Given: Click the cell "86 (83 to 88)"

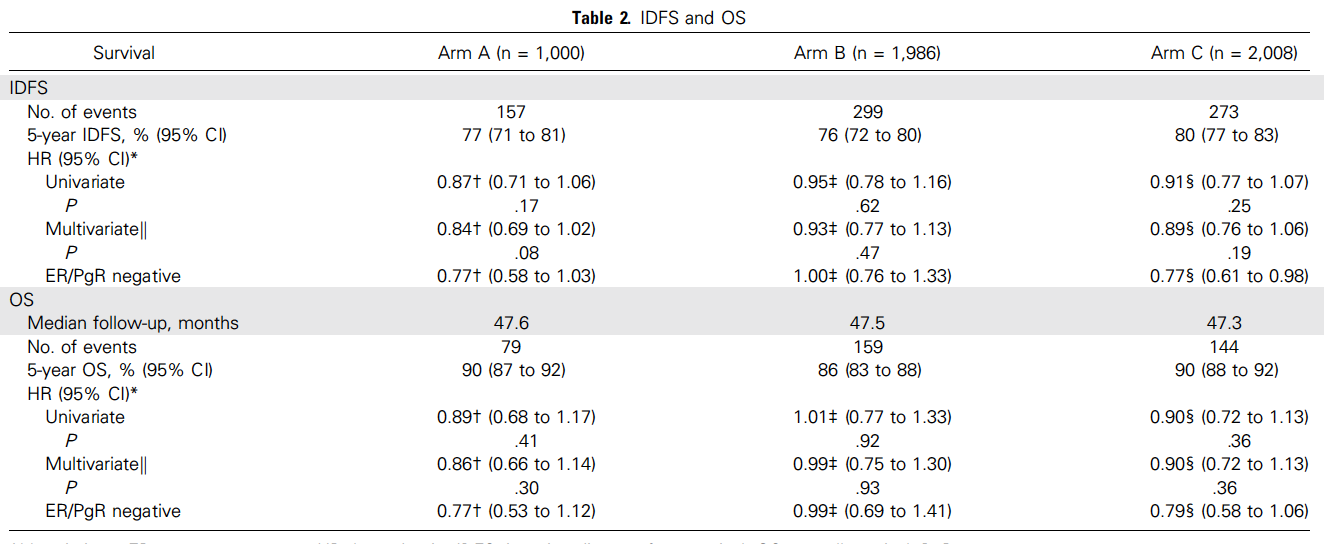Looking at the screenshot, I should (868, 370).
